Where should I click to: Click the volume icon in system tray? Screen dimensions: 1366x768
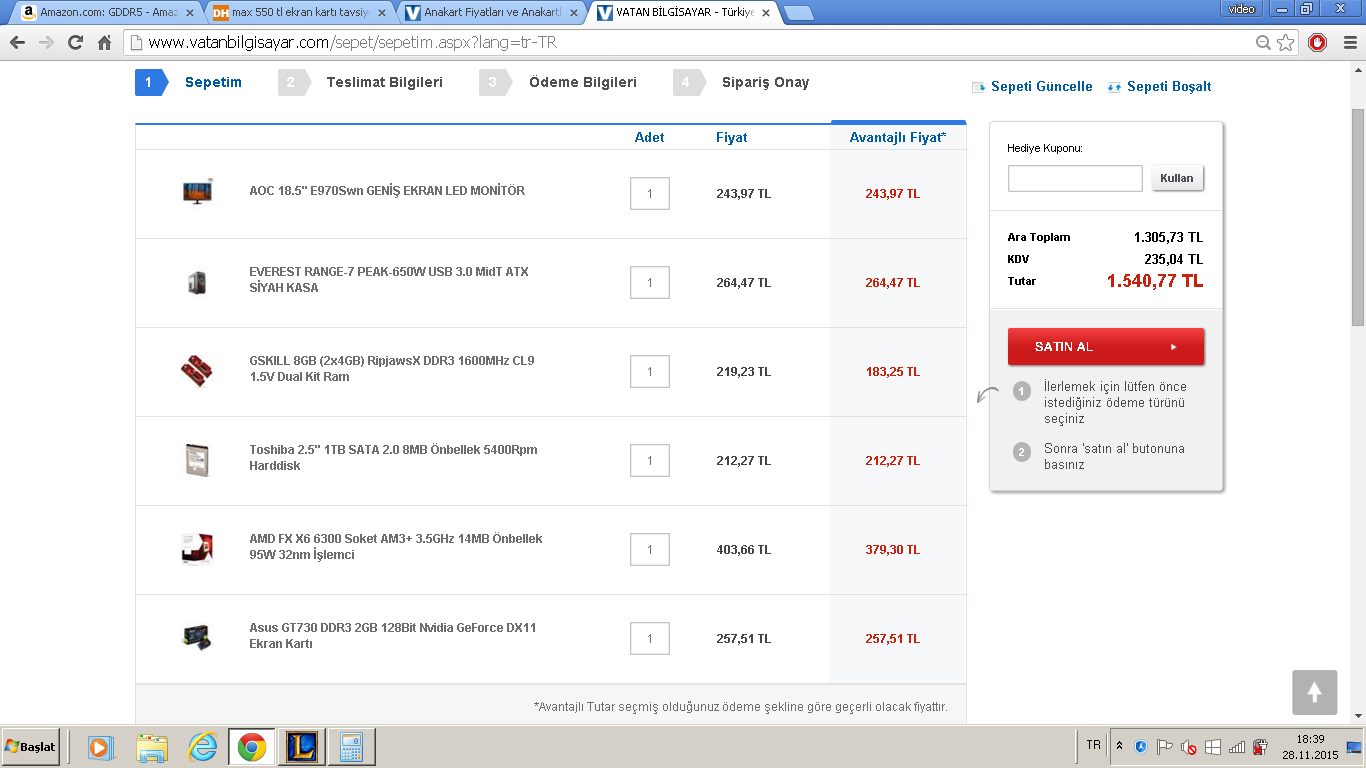pyautogui.click(x=1189, y=747)
